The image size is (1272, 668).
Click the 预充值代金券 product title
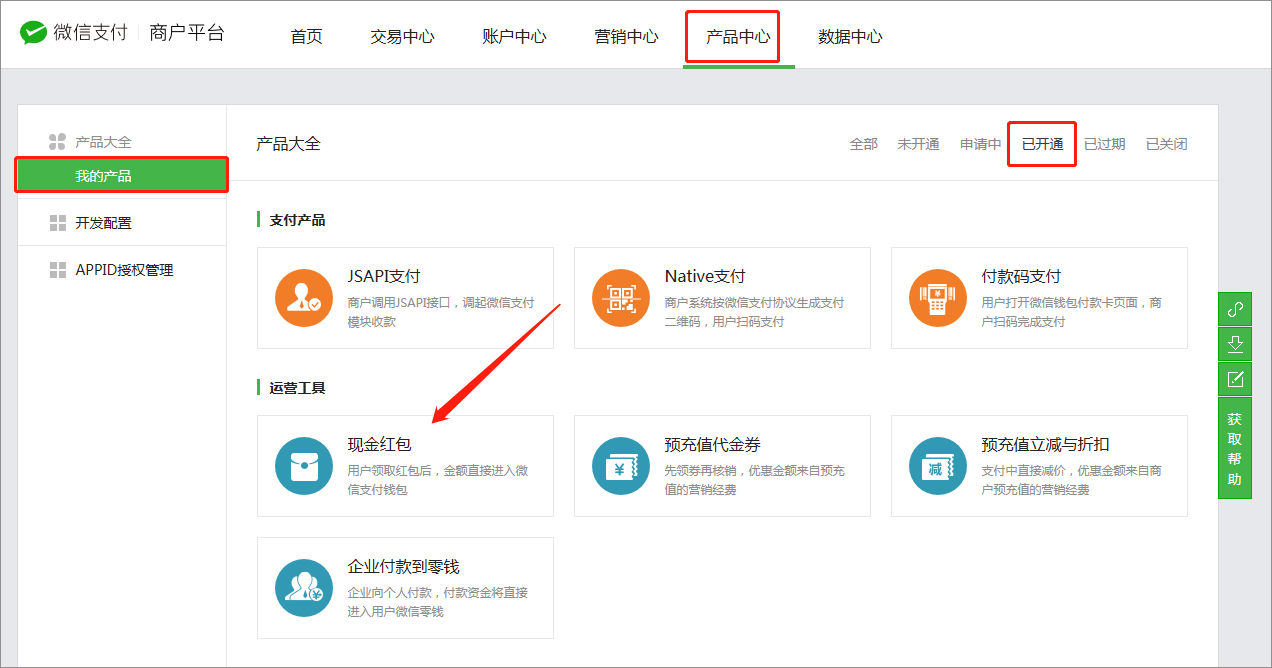click(712, 445)
